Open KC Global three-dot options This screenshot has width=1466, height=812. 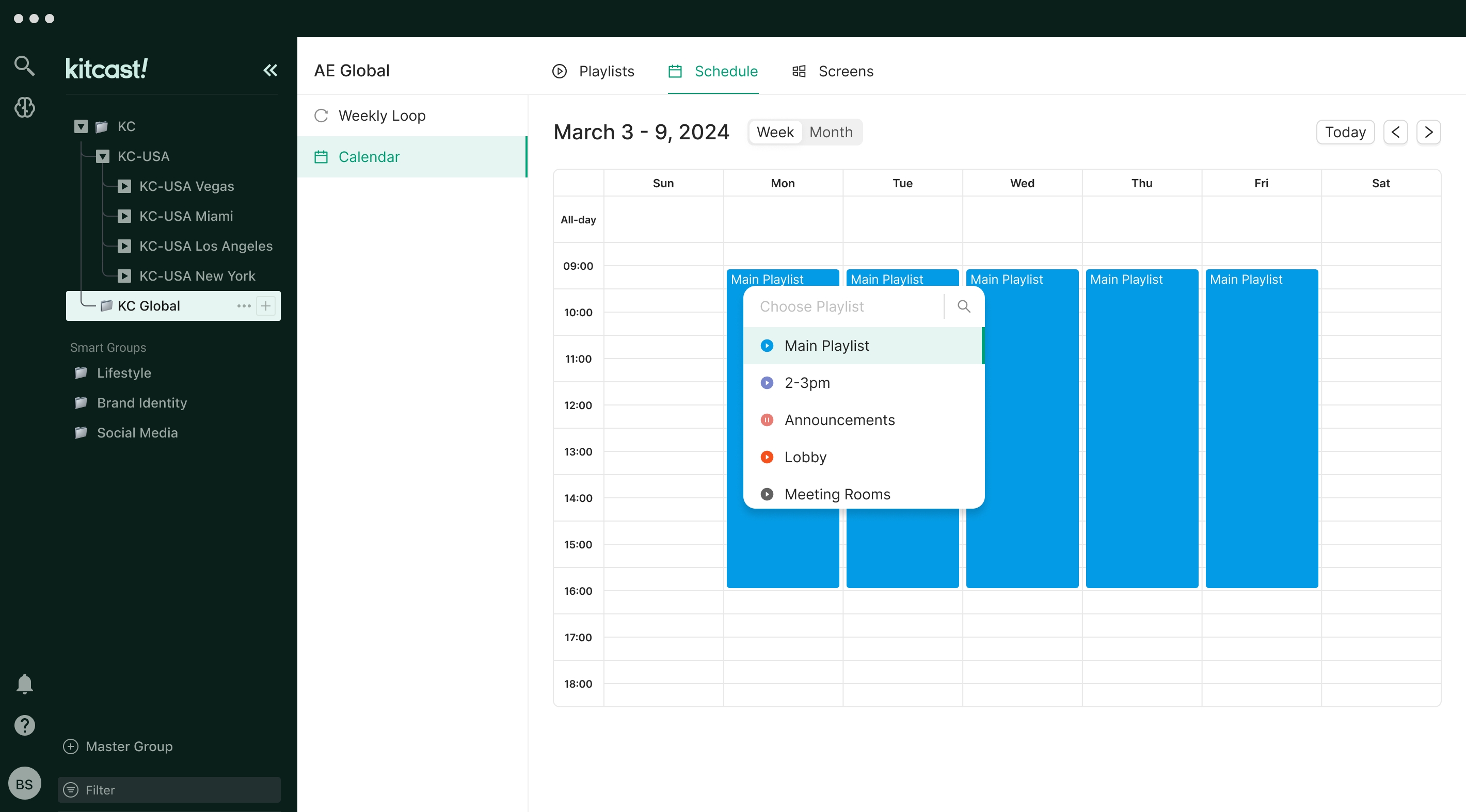pos(244,306)
